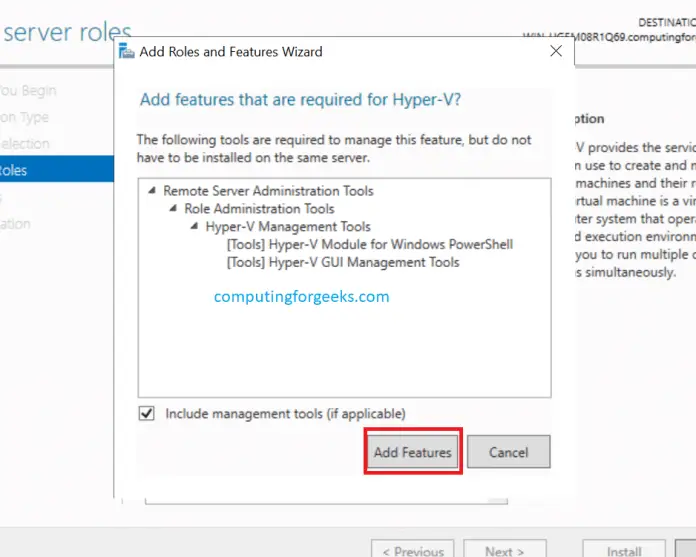
Task: Close the Add Roles and Features dialog
Action: point(556,51)
